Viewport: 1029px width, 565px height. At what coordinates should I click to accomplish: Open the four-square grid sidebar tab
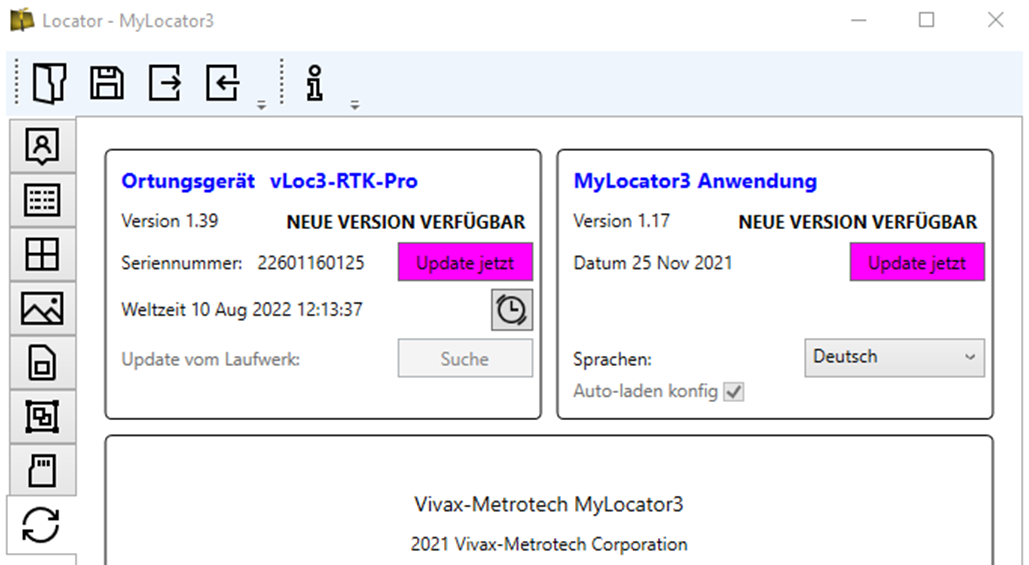(x=43, y=254)
